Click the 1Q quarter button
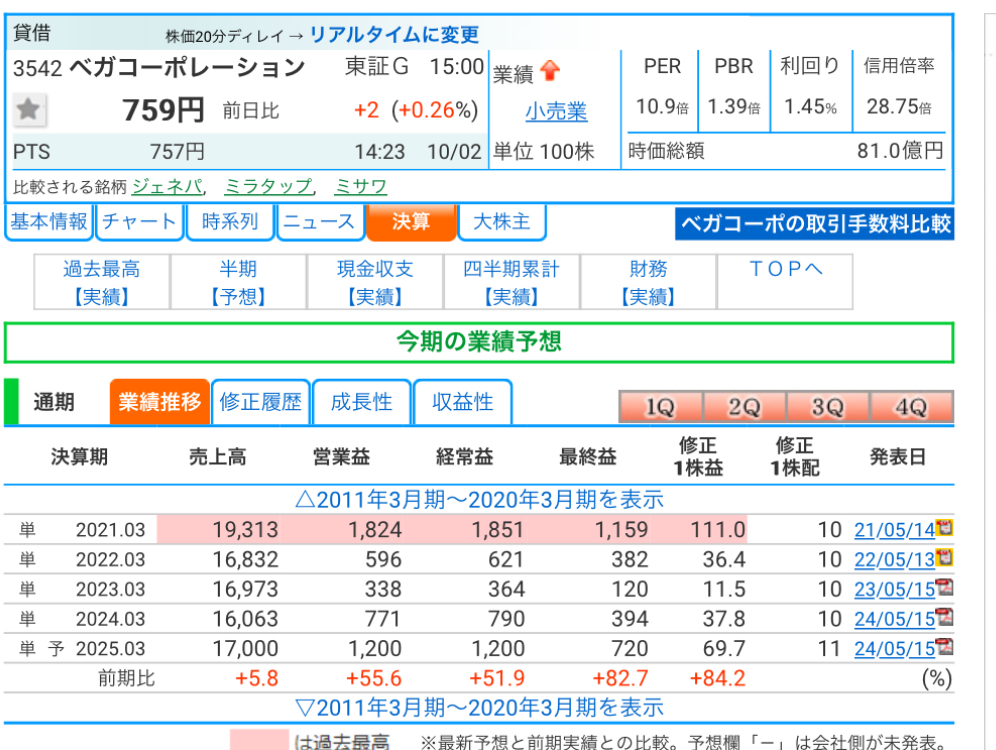Viewport: 996px width, 750px height. click(661, 406)
